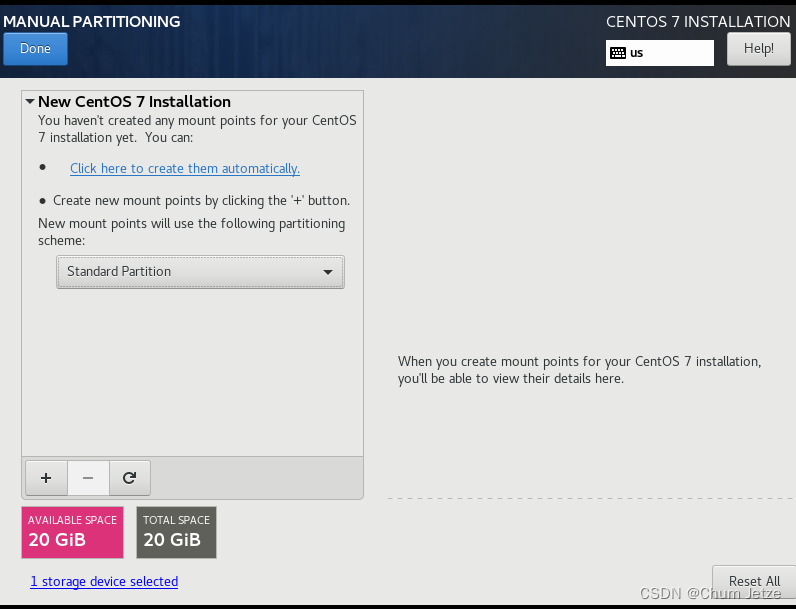Click the 'You haven't created any mount points' text

pyautogui.click(x=197, y=129)
